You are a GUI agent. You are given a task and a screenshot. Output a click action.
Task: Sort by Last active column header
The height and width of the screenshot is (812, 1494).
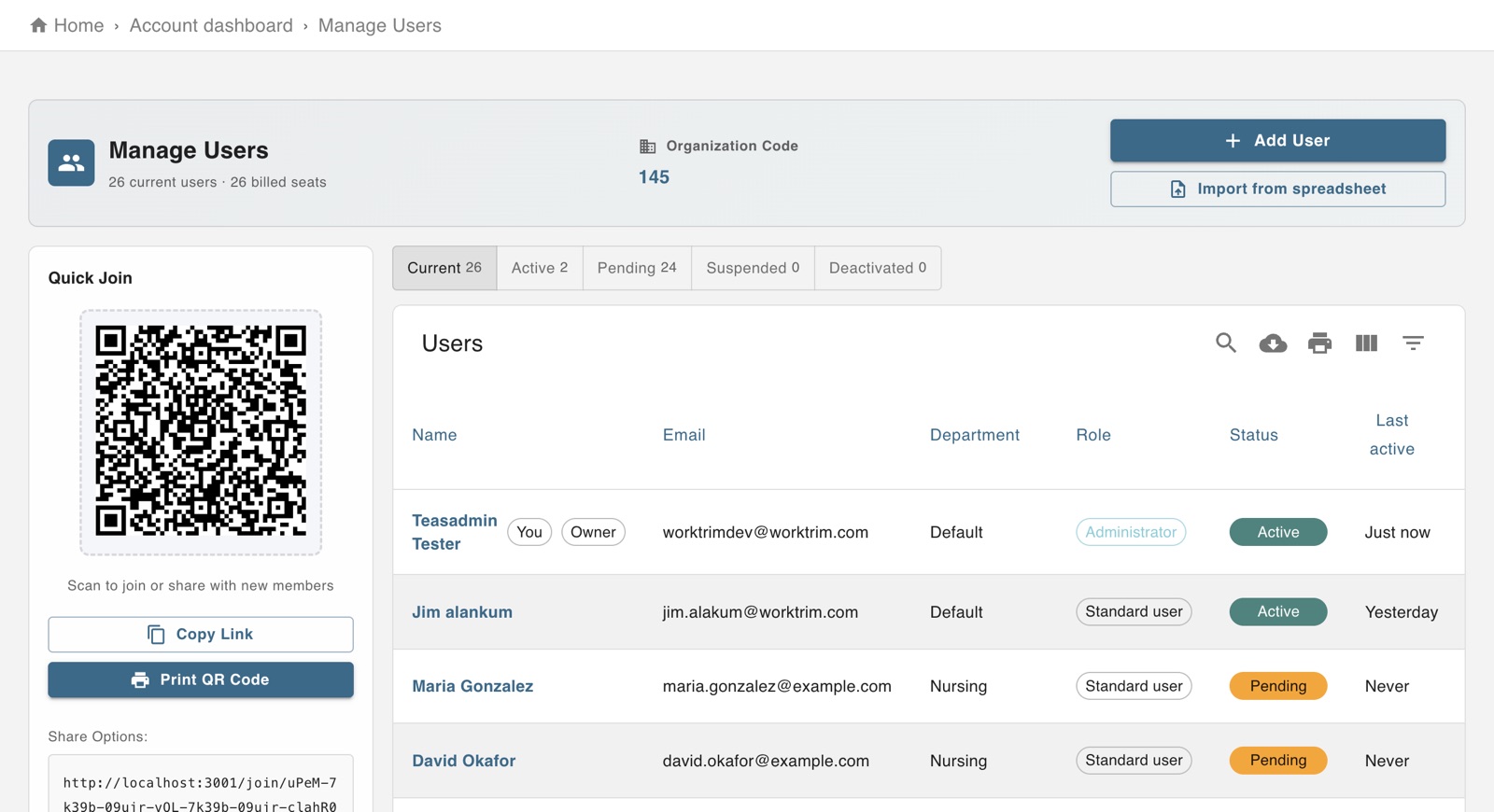tap(1391, 435)
